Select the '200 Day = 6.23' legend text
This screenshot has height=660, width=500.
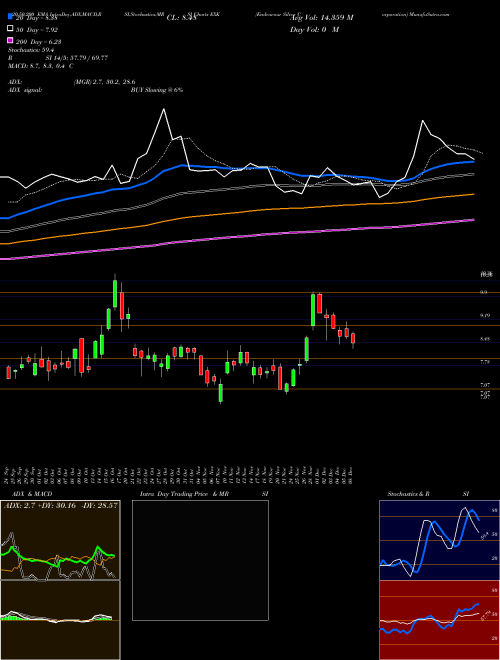(x=38, y=42)
